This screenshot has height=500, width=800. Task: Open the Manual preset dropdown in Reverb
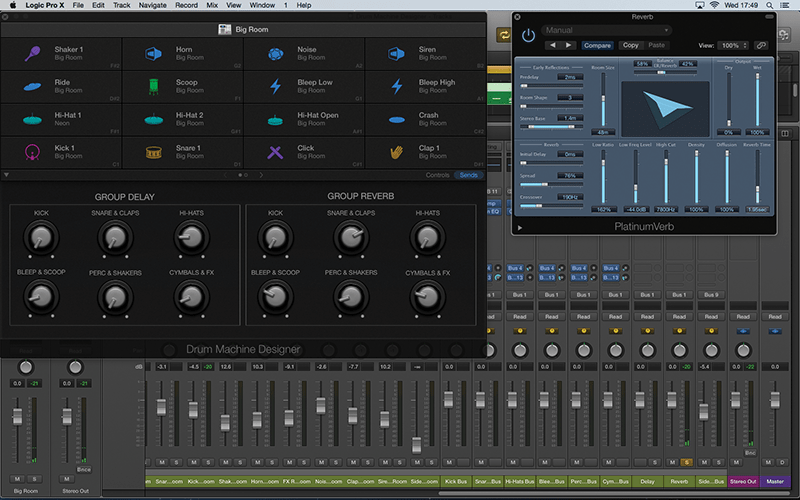[606, 30]
